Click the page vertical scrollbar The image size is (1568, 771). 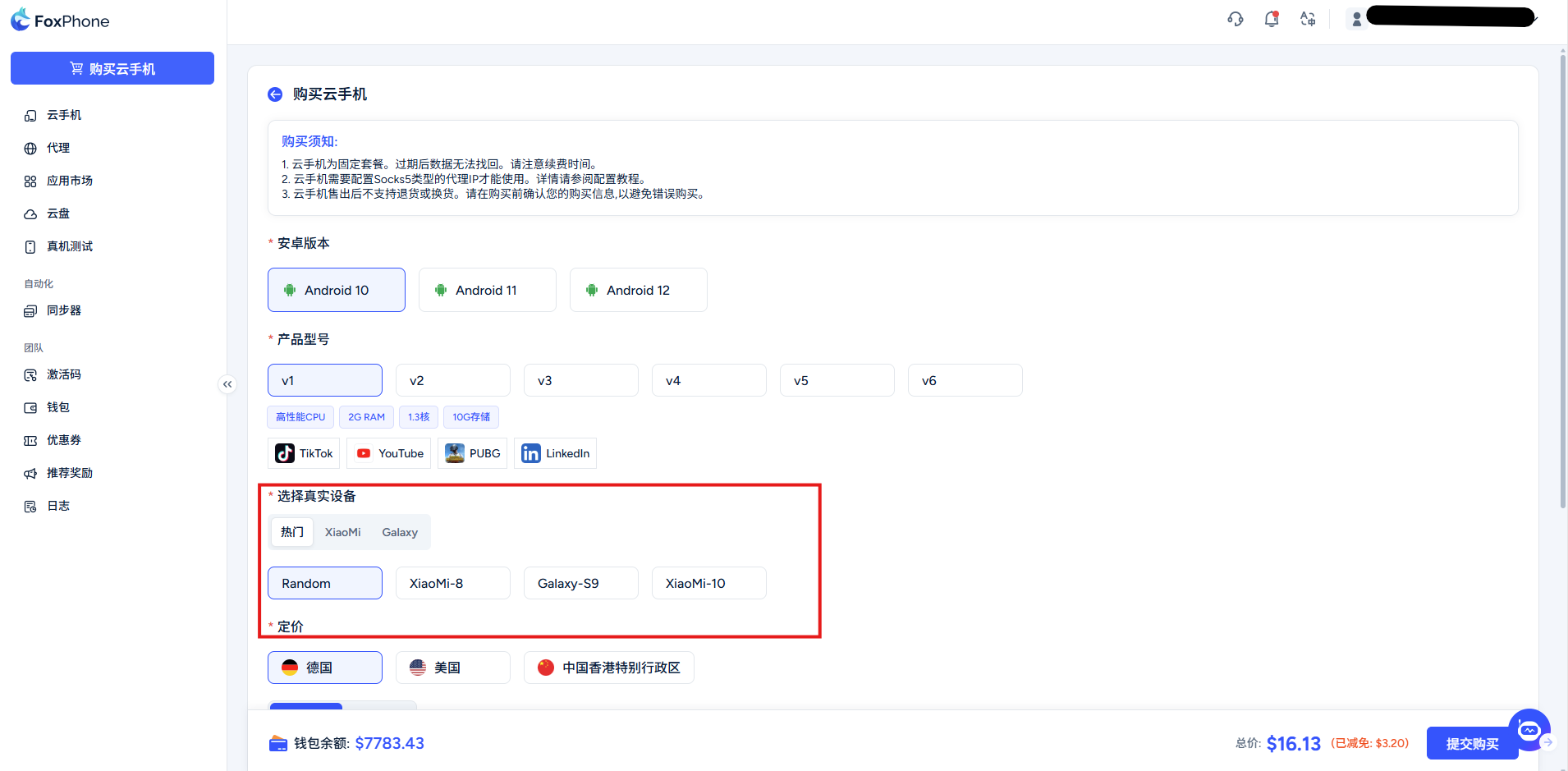(1562, 279)
